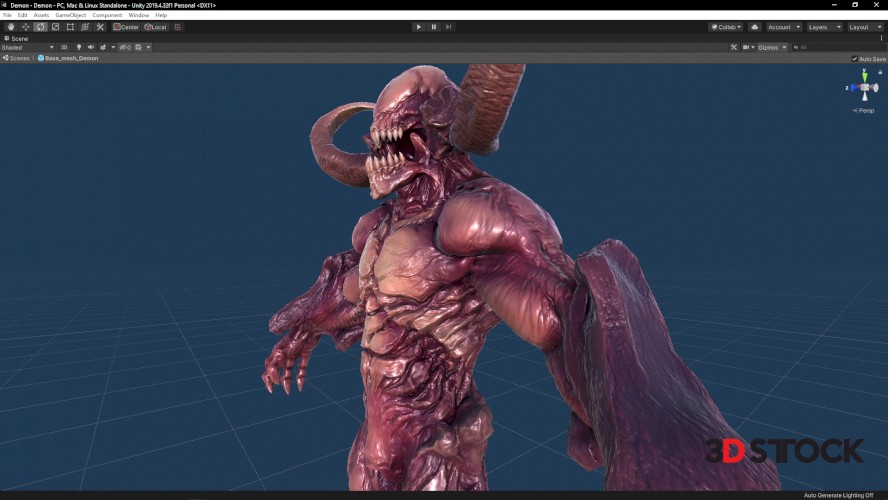Toggle handle rotation Local button
This screenshot has width=888, height=500.
(155, 27)
